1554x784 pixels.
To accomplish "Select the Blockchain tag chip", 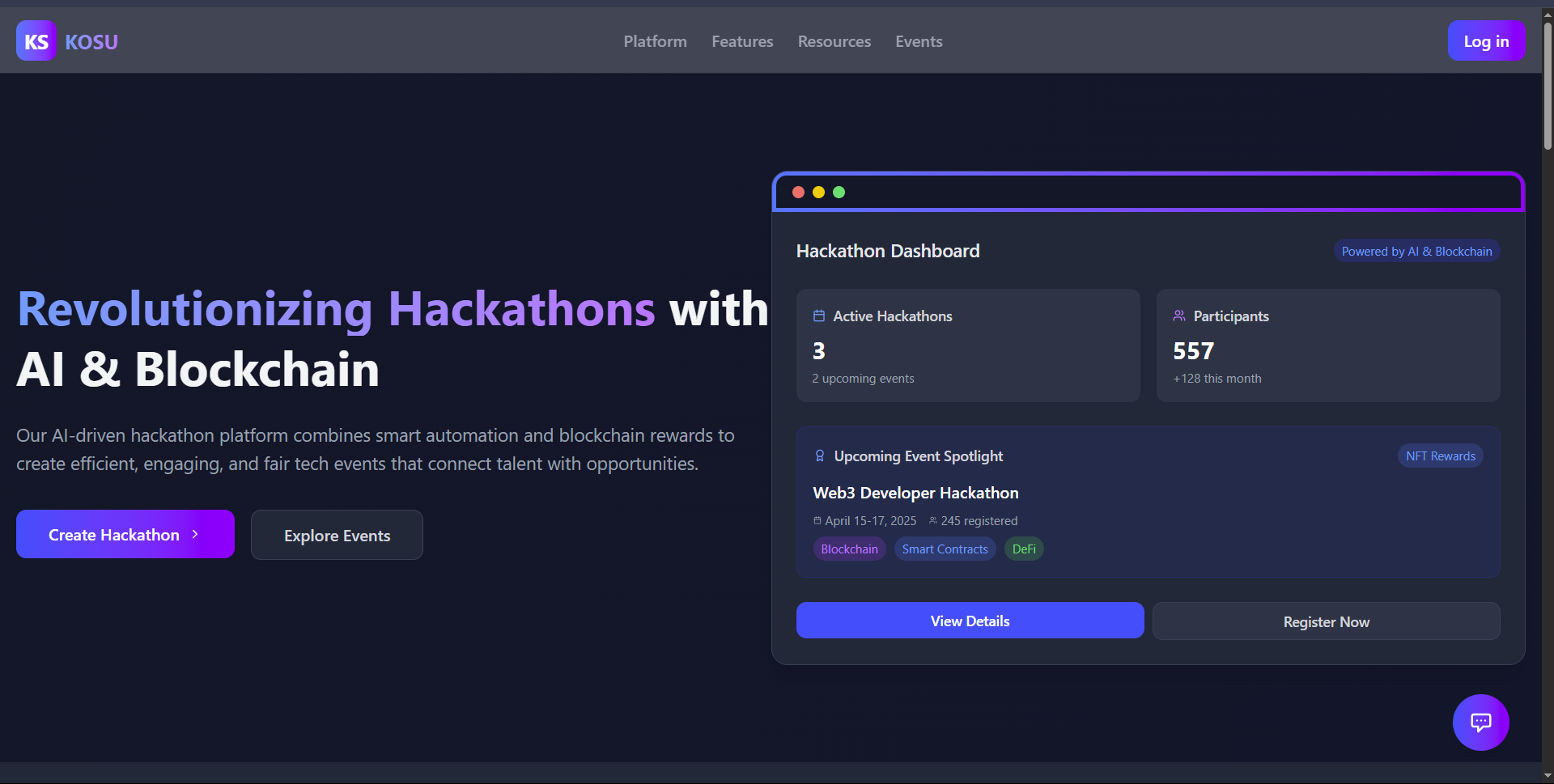I will coord(849,549).
